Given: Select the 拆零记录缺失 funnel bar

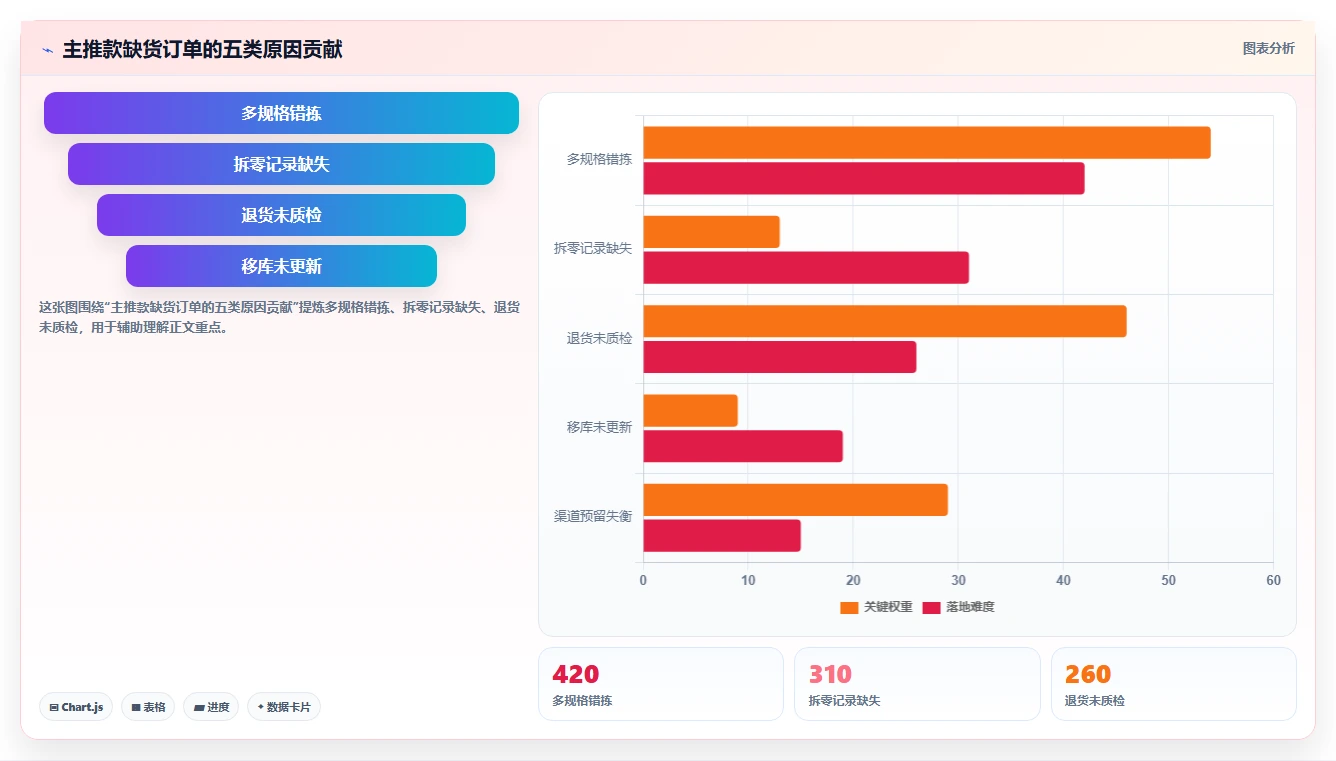Looking at the screenshot, I should point(281,164).
